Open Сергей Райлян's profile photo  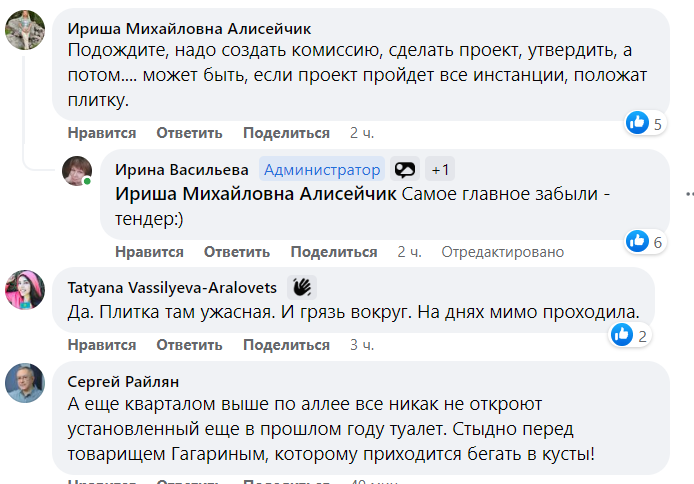pos(25,382)
